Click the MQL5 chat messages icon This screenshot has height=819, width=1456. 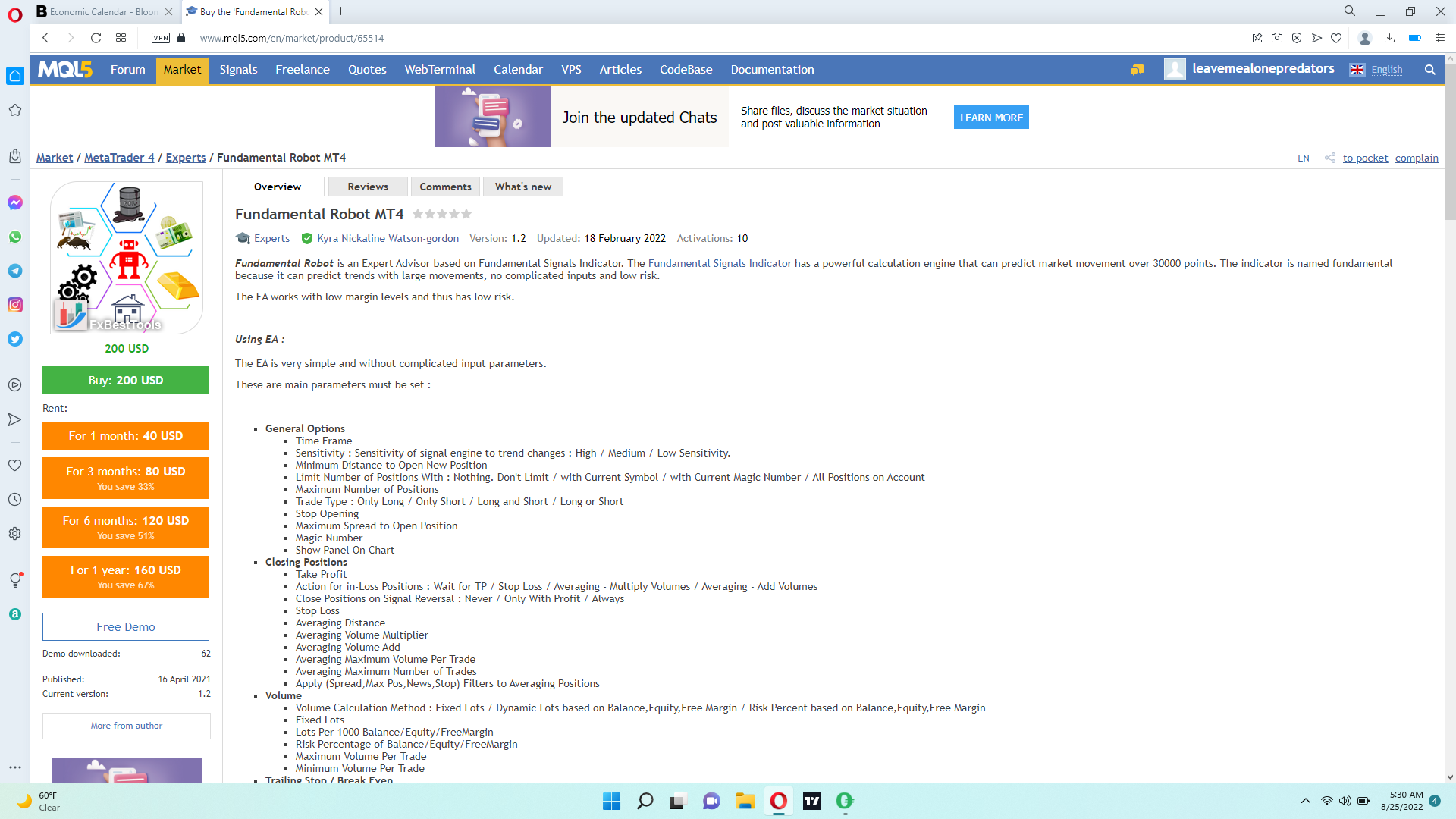point(1137,70)
